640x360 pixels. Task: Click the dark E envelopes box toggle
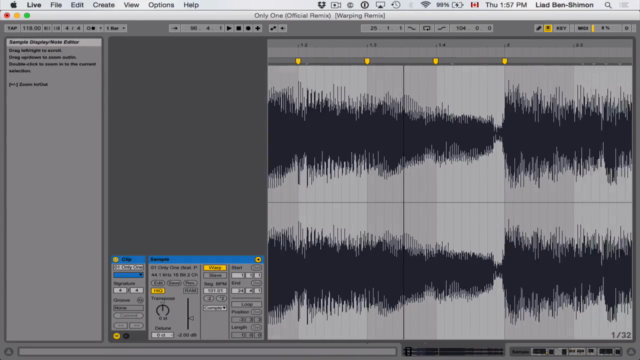[126, 336]
